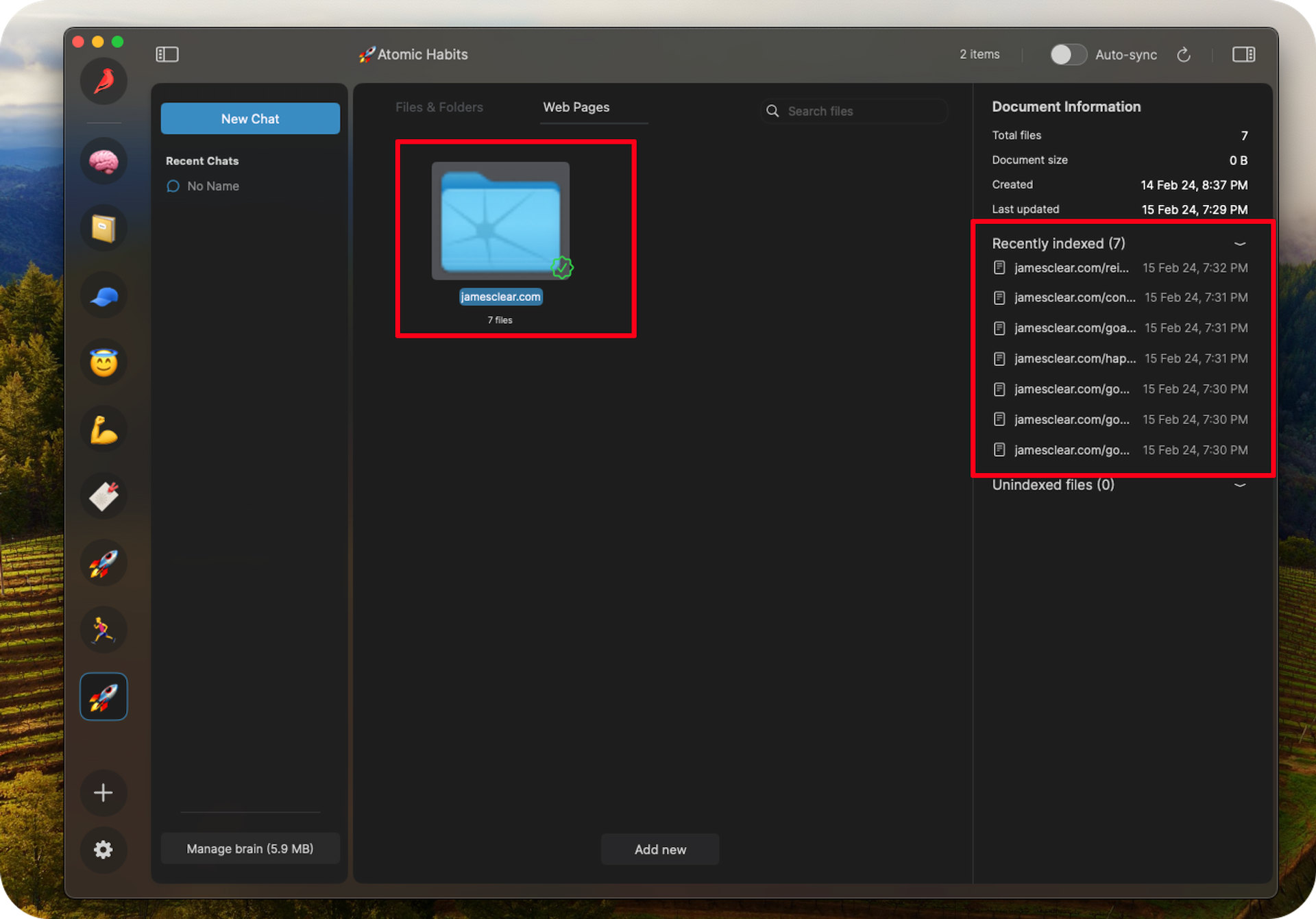Select the Notes icon in sidebar

pyautogui.click(x=105, y=227)
